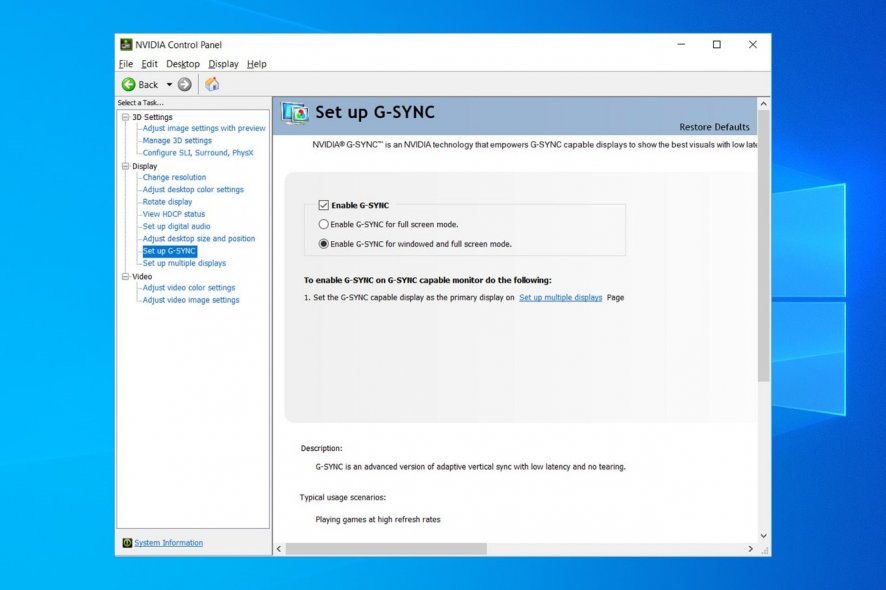Viewport: 886px width, 590px height.
Task: Click the horizontal scrollbar thumb
Action: tap(386, 549)
